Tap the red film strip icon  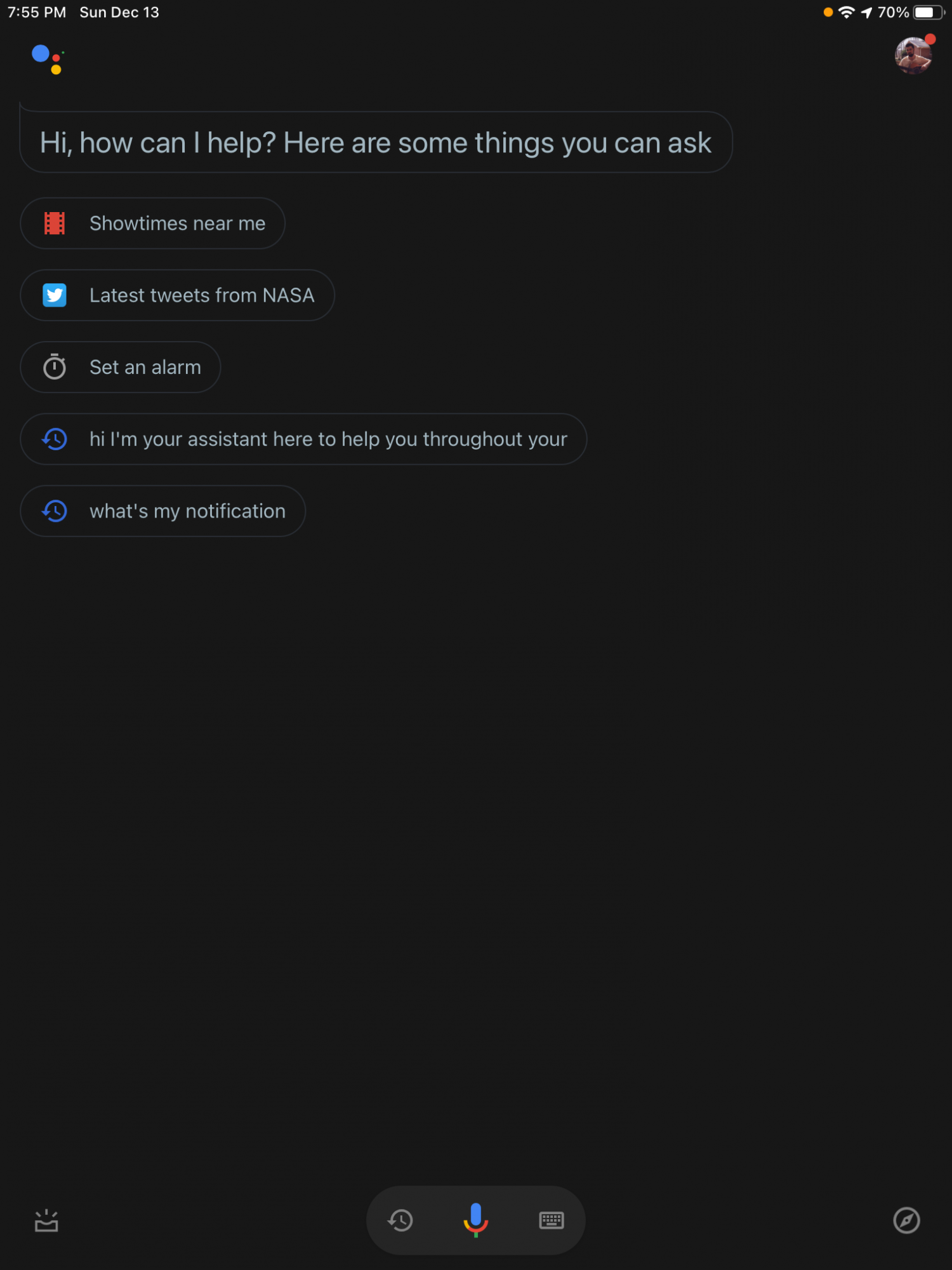tap(55, 224)
